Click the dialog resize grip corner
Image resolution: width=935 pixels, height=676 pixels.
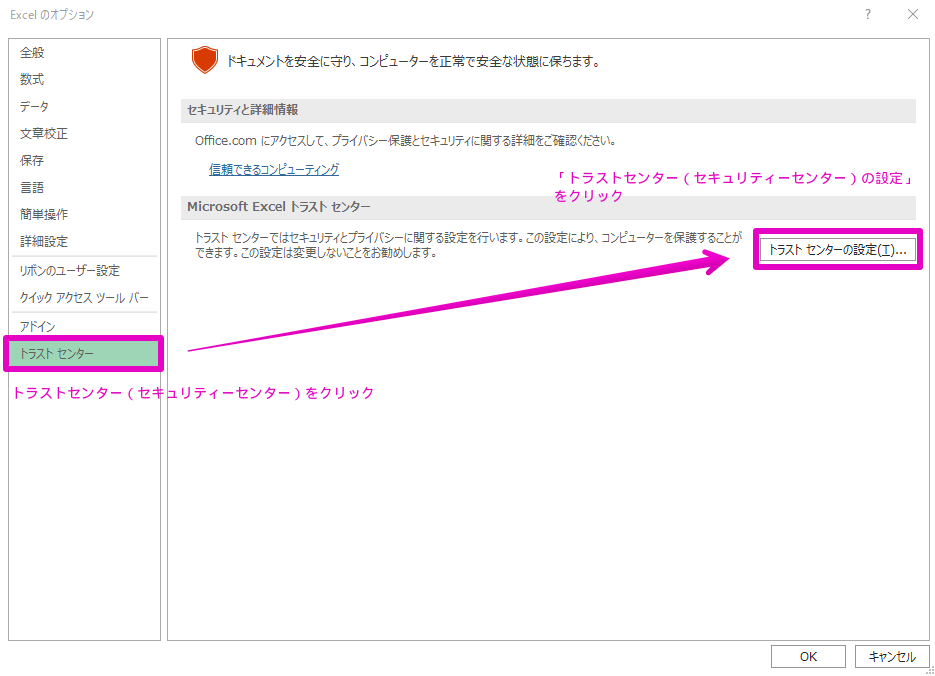coord(929,670)
